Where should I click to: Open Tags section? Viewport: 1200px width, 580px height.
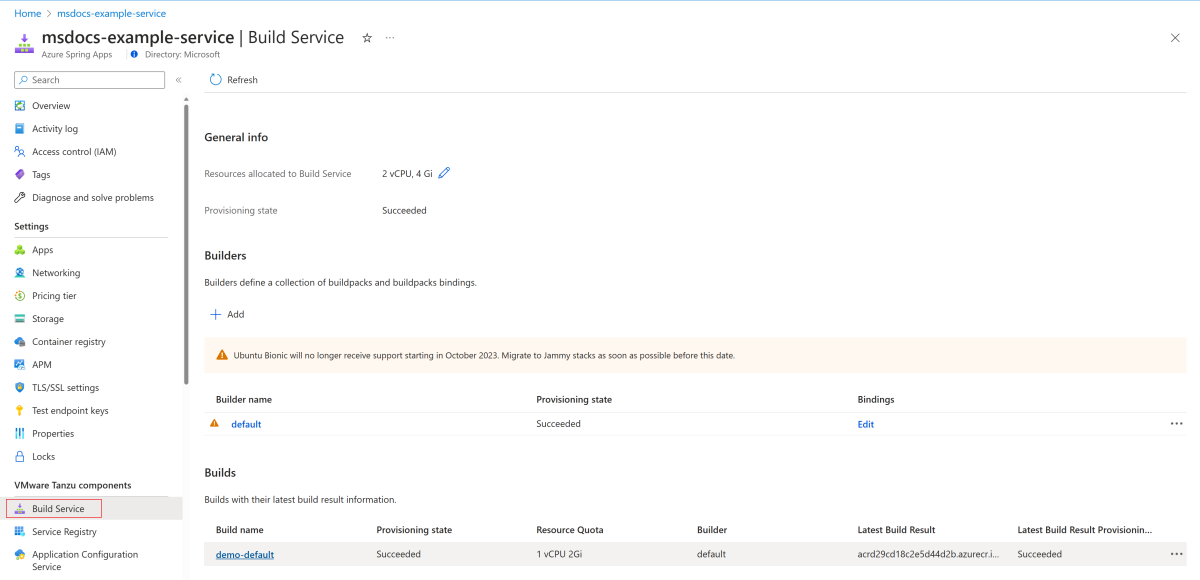pos(41,175)
